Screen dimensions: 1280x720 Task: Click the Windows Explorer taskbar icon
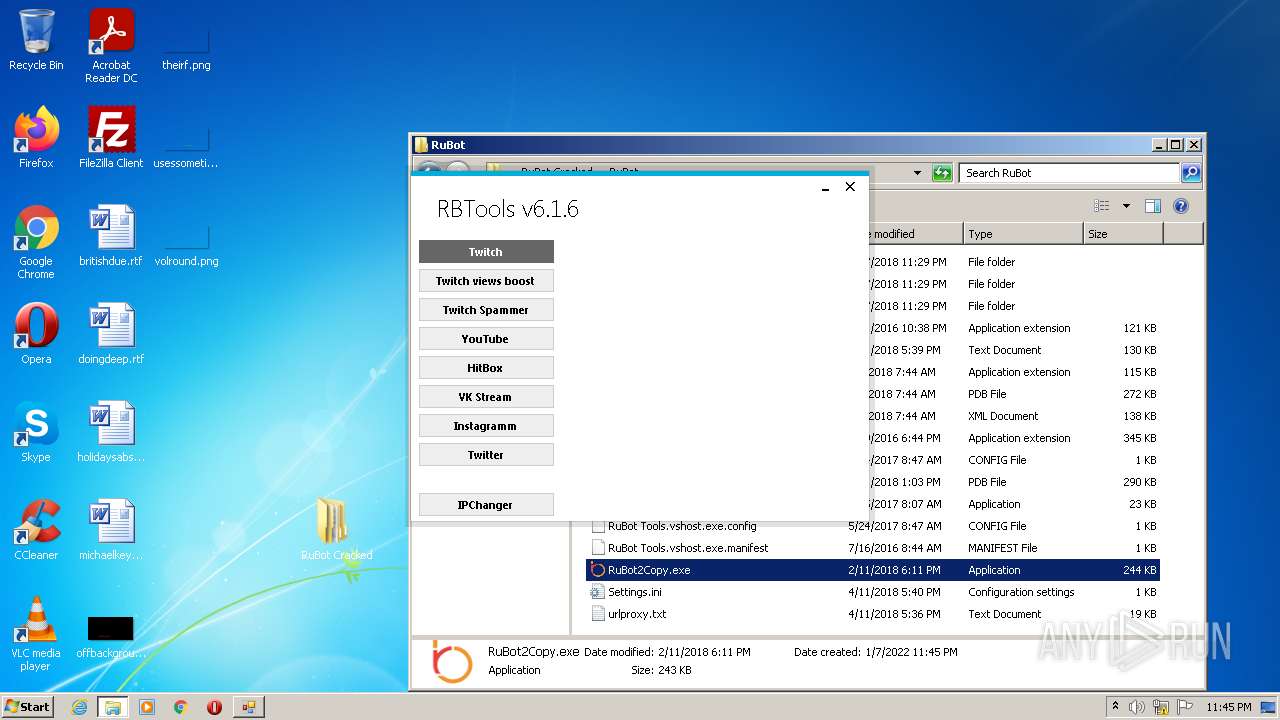pos(112,707)
